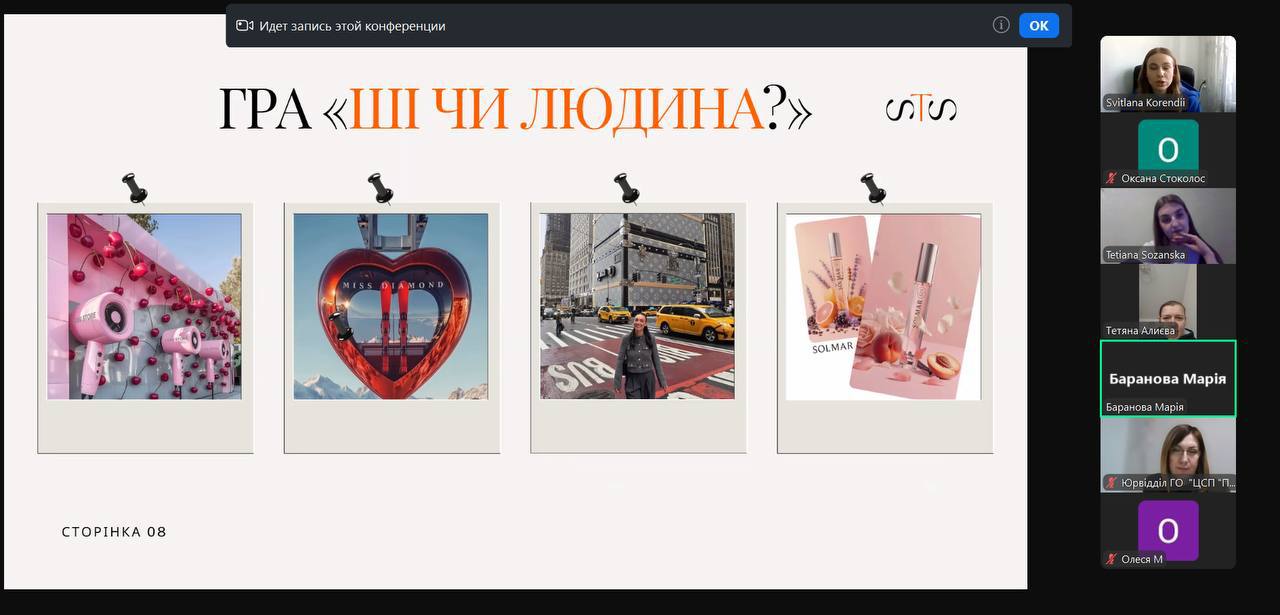The height and width of the screenshot is (615, 1280).
Task: Click the slide title "ГРА «ШІ ЧИ ЛЮДИНА?»"
Action: coord(515,110)
